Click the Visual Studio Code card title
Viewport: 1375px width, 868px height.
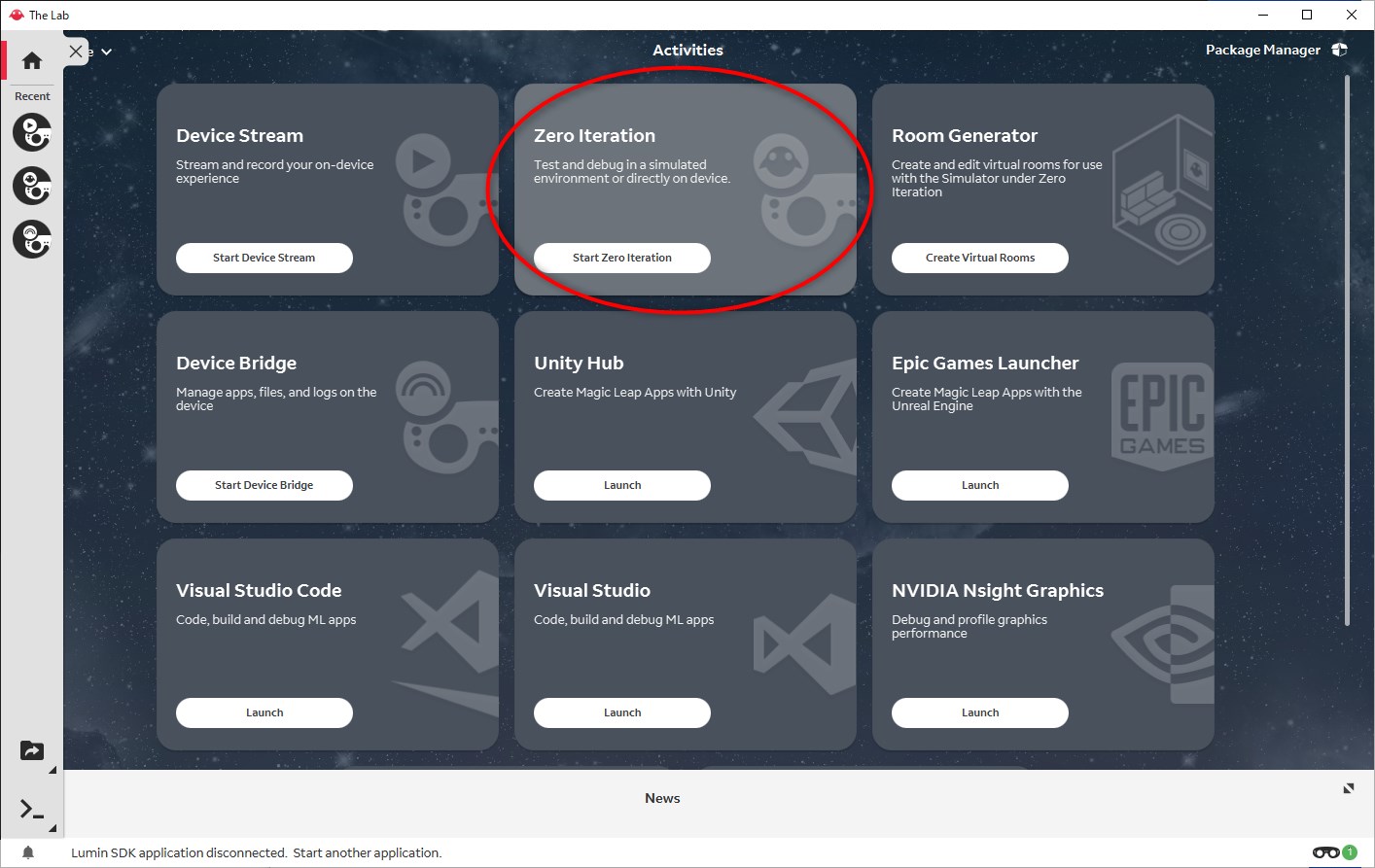[x=259, y=590]
